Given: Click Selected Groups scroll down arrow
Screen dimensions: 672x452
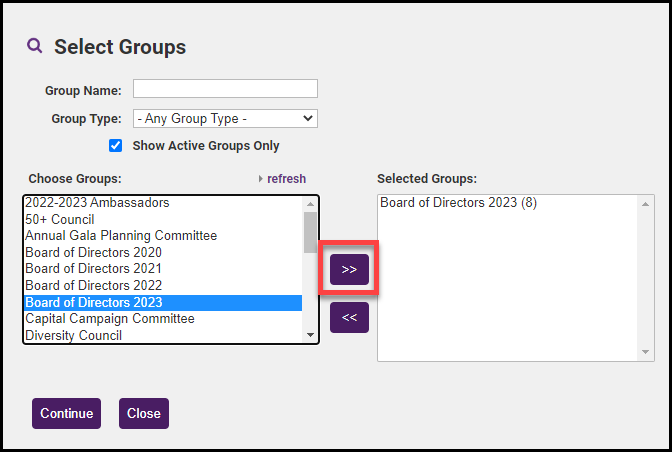Looking at the screenshot, I should click(645, 352).
